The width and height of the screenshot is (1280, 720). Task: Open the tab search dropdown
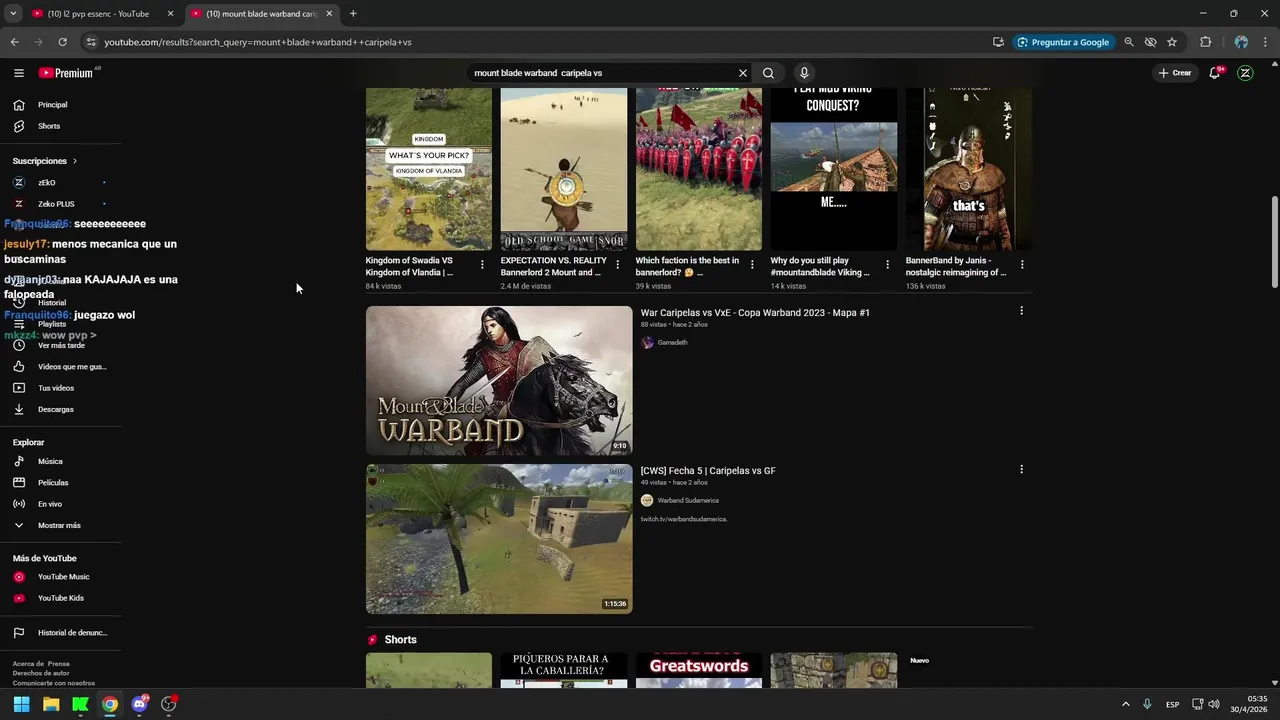tap(12, 14)
